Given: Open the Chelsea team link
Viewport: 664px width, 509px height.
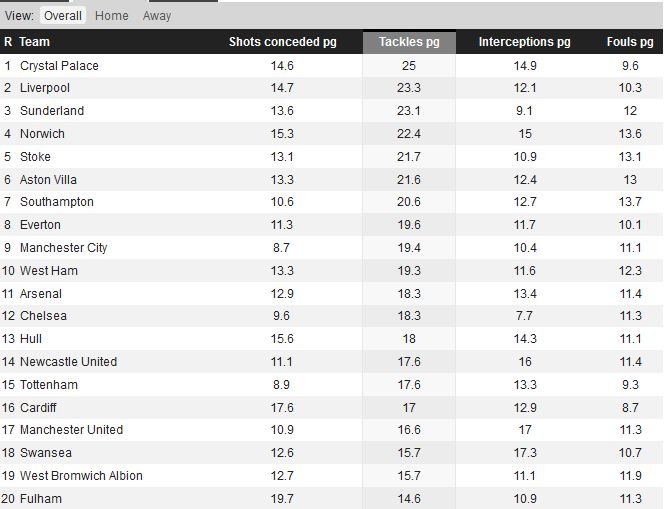Looking at the screenshot, I should click(43, 315).
